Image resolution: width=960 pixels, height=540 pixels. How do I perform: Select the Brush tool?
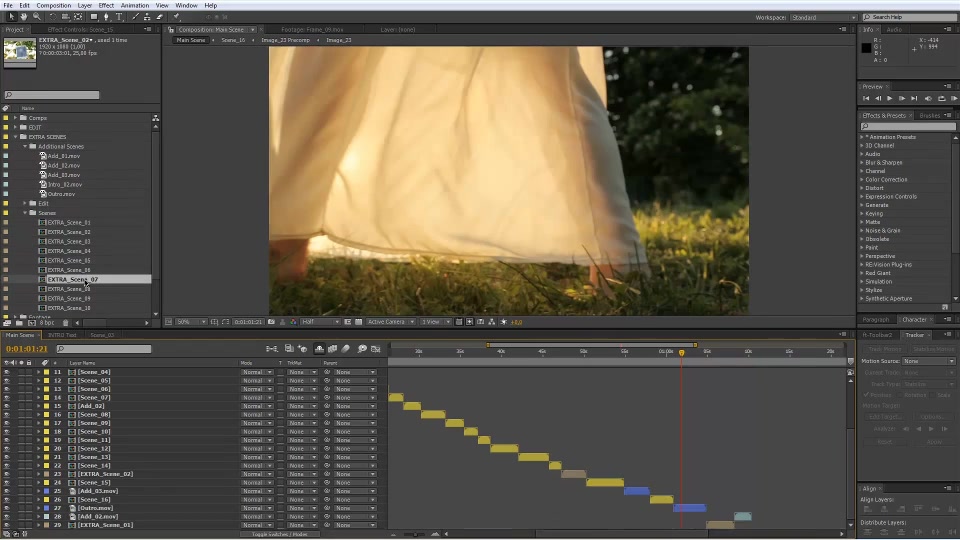(x=135, y=17)
